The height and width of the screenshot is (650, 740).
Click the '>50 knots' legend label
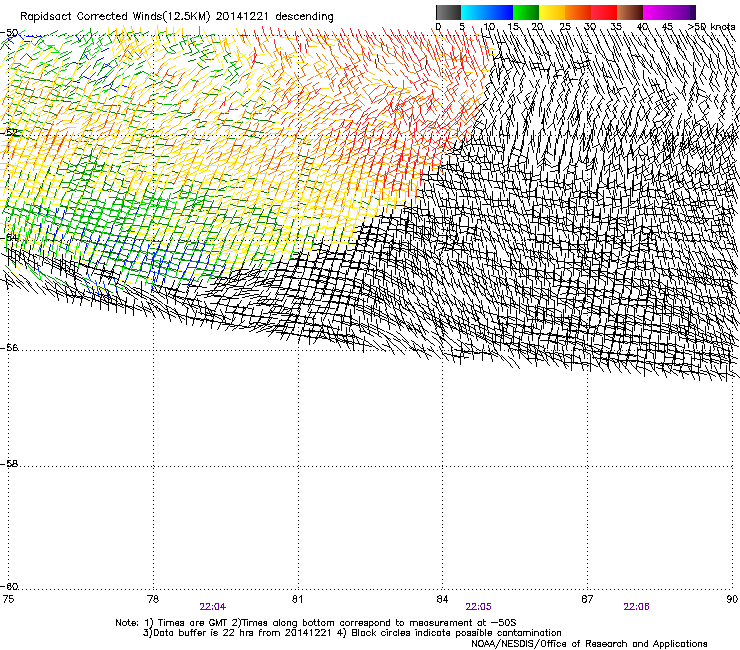pos(712,27)
